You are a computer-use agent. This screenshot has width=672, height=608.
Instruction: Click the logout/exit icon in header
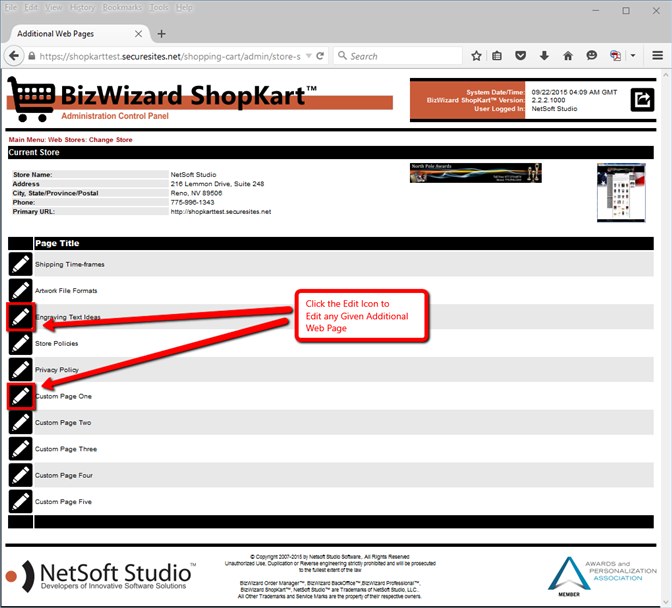click(642, 100)
